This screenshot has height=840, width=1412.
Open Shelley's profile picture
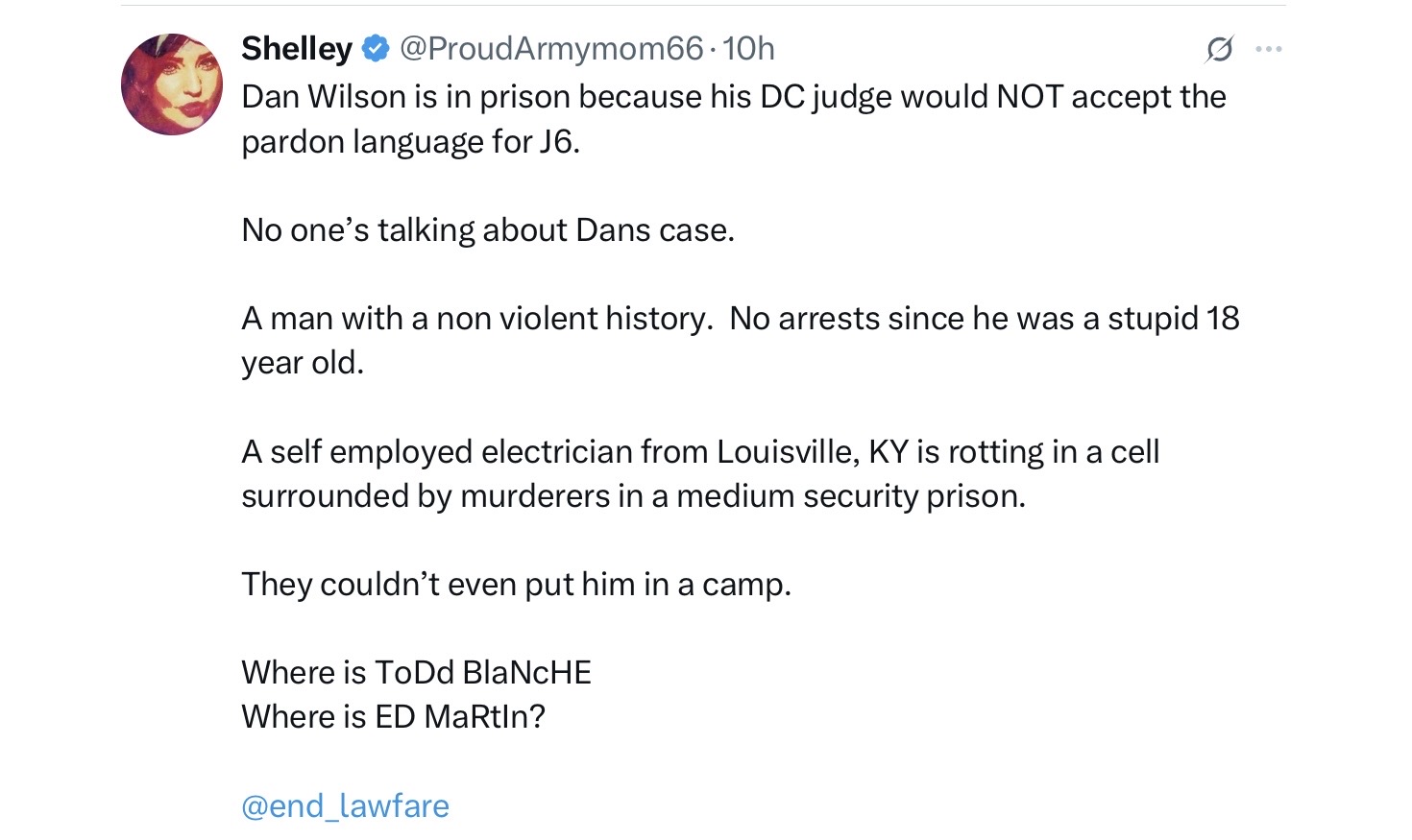[x=172, y=84]
